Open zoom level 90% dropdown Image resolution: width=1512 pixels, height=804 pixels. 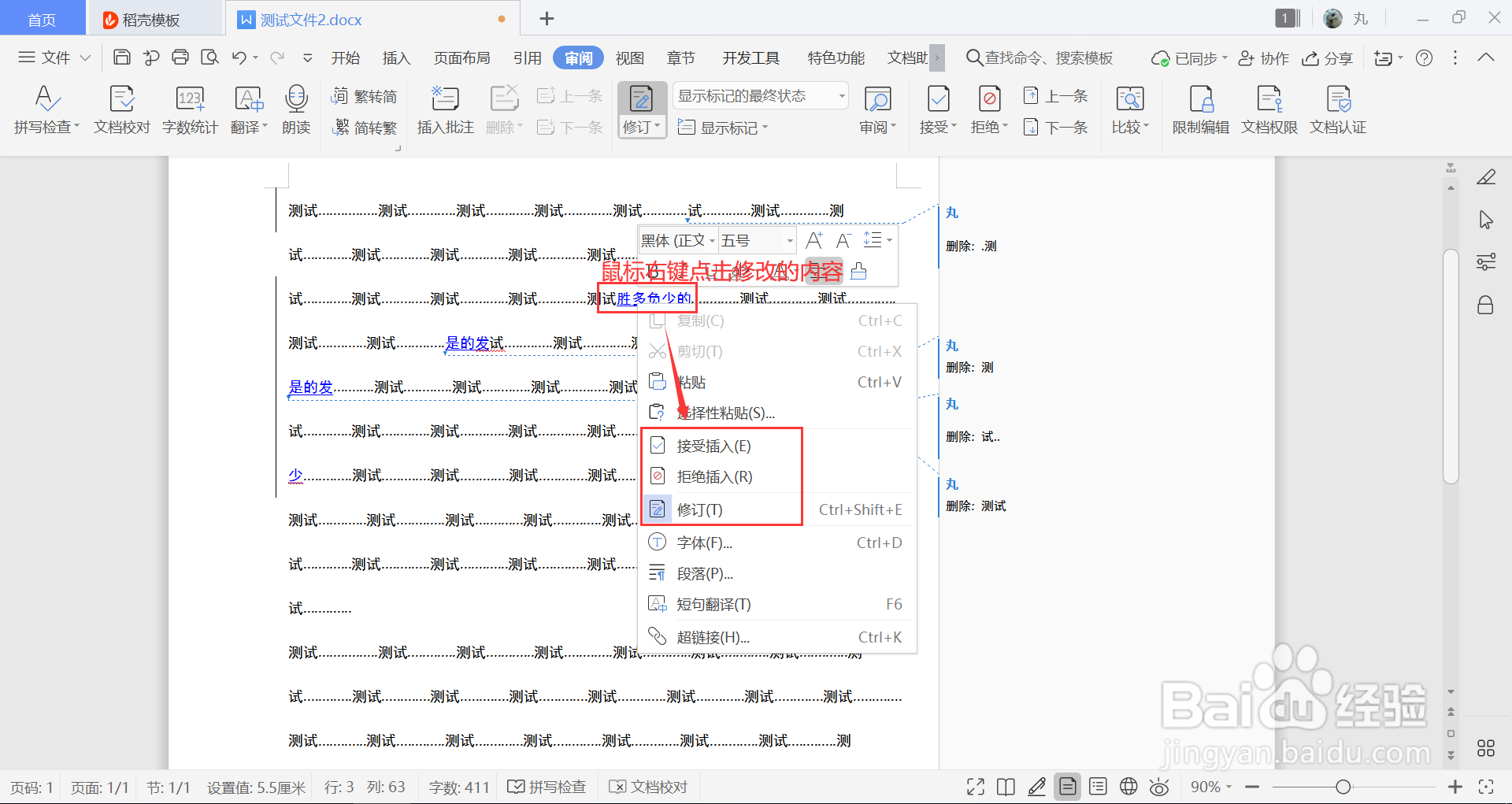1211,786
